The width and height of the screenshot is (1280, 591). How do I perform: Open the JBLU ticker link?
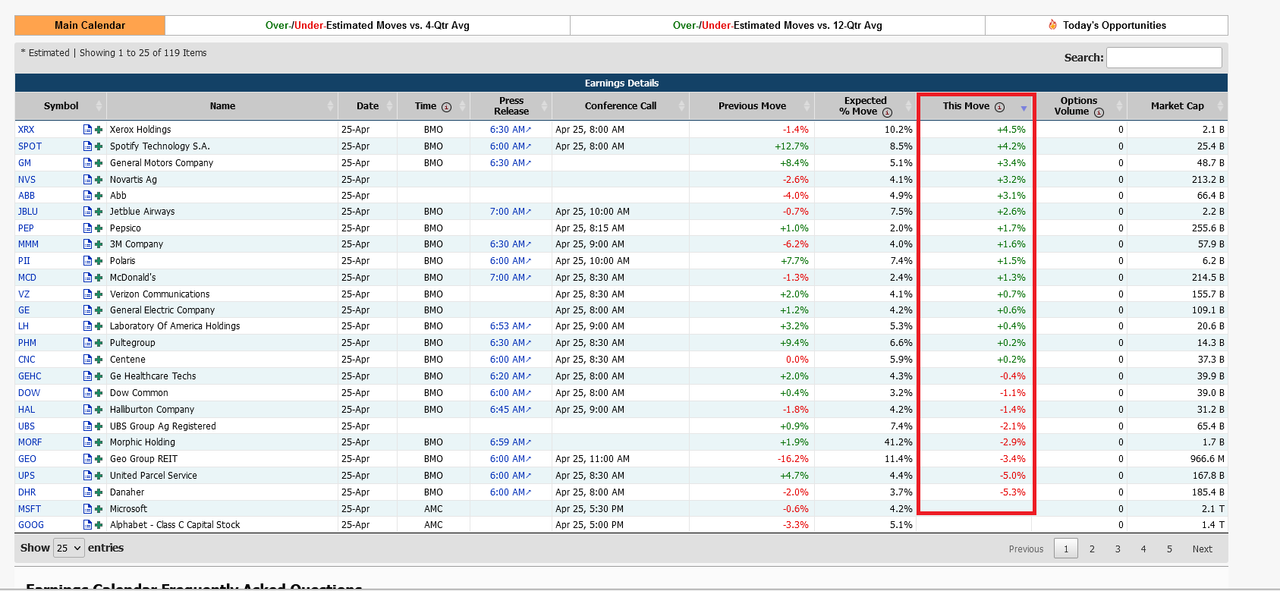(28, 212)
